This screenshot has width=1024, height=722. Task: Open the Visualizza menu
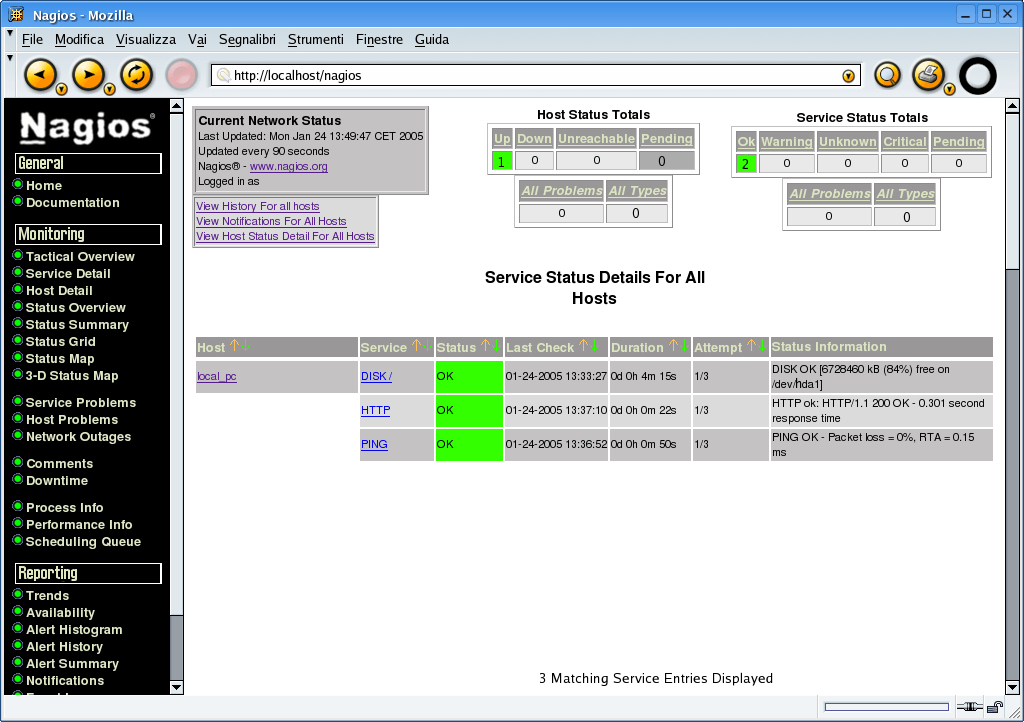[146, 39]
